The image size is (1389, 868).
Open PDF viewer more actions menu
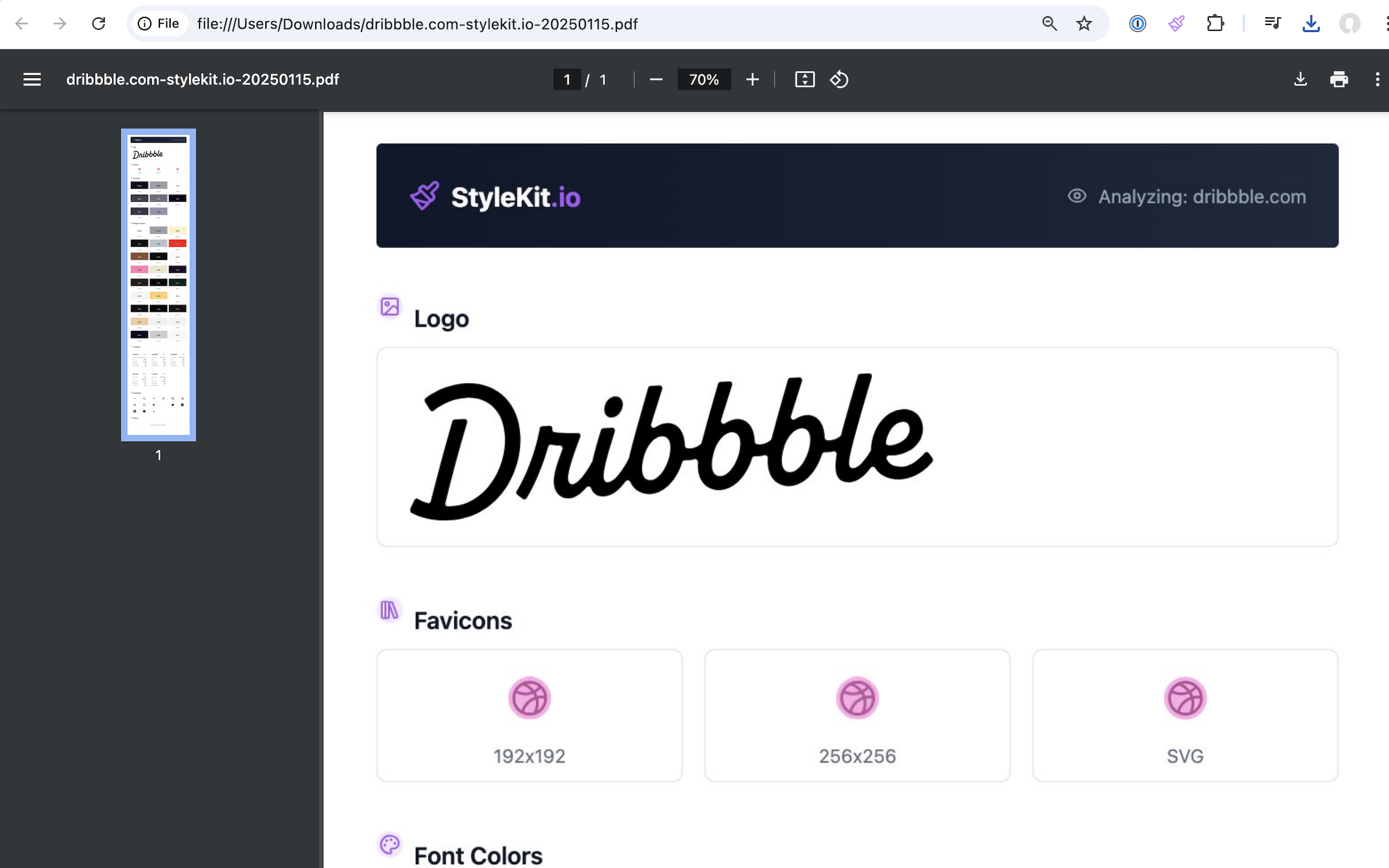[1378, 79]
